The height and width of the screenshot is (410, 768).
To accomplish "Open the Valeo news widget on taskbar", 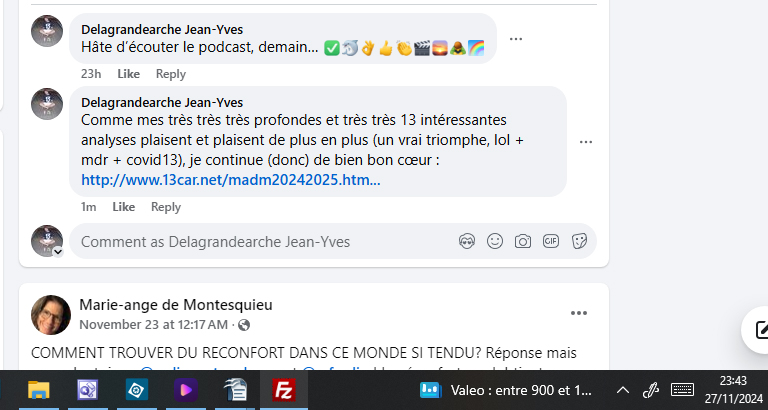I will 506,390.
